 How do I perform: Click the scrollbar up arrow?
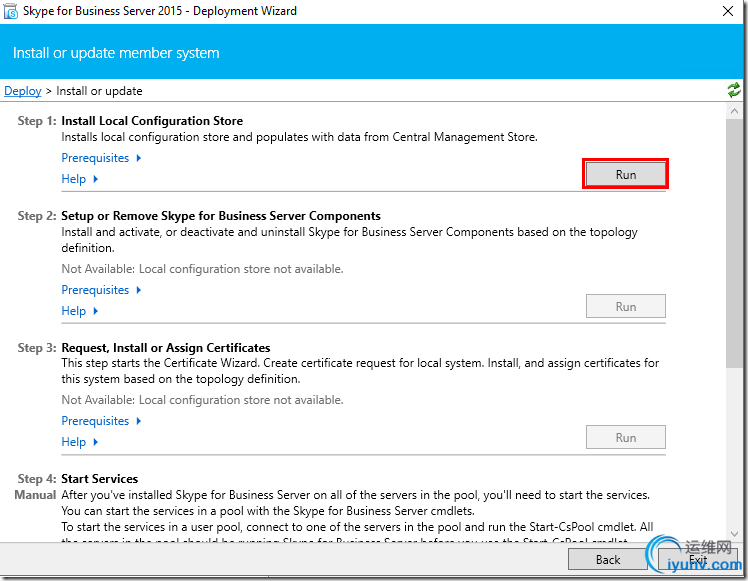pos(735,110)
